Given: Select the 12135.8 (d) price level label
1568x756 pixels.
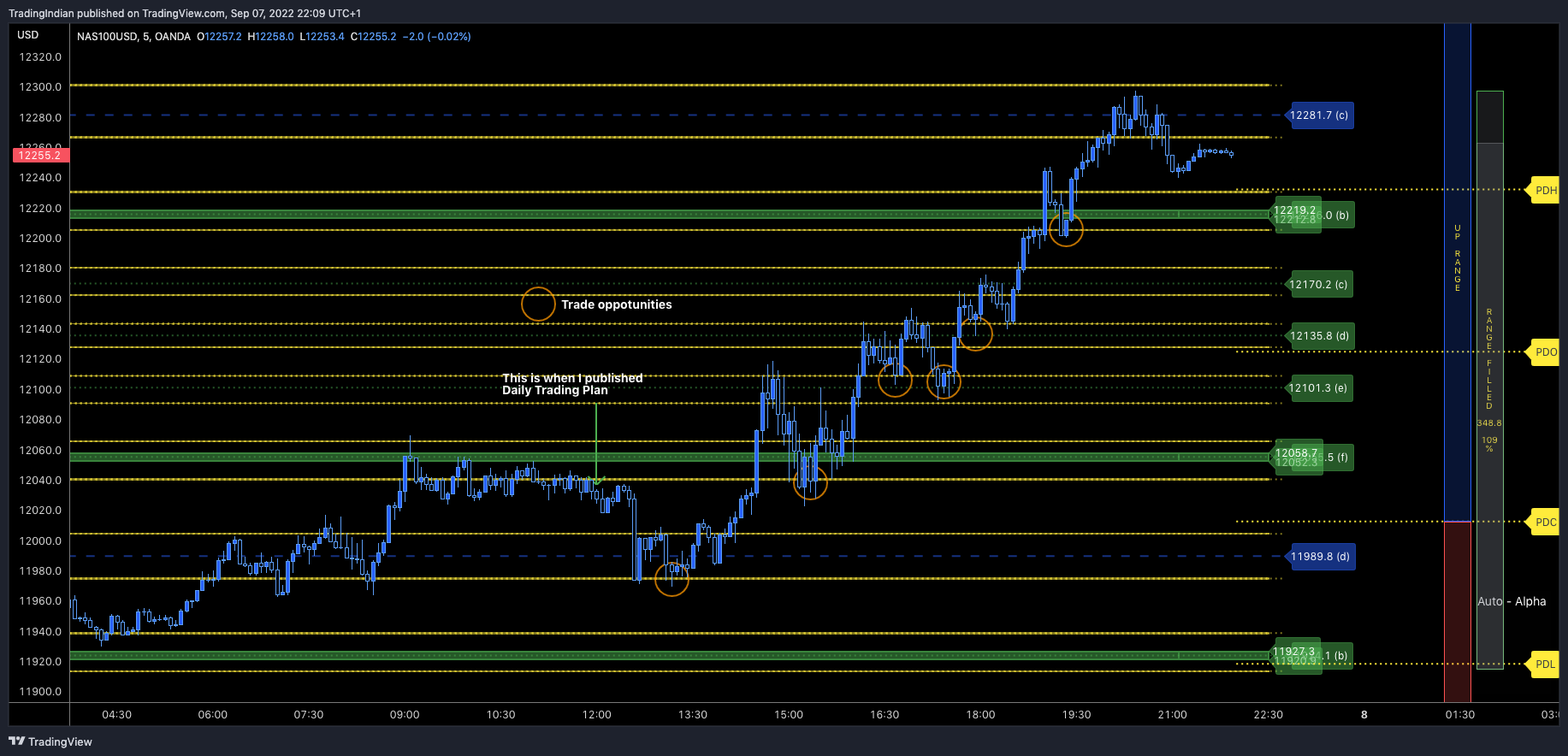Looking at the screenshot, I should point(1319,336).
